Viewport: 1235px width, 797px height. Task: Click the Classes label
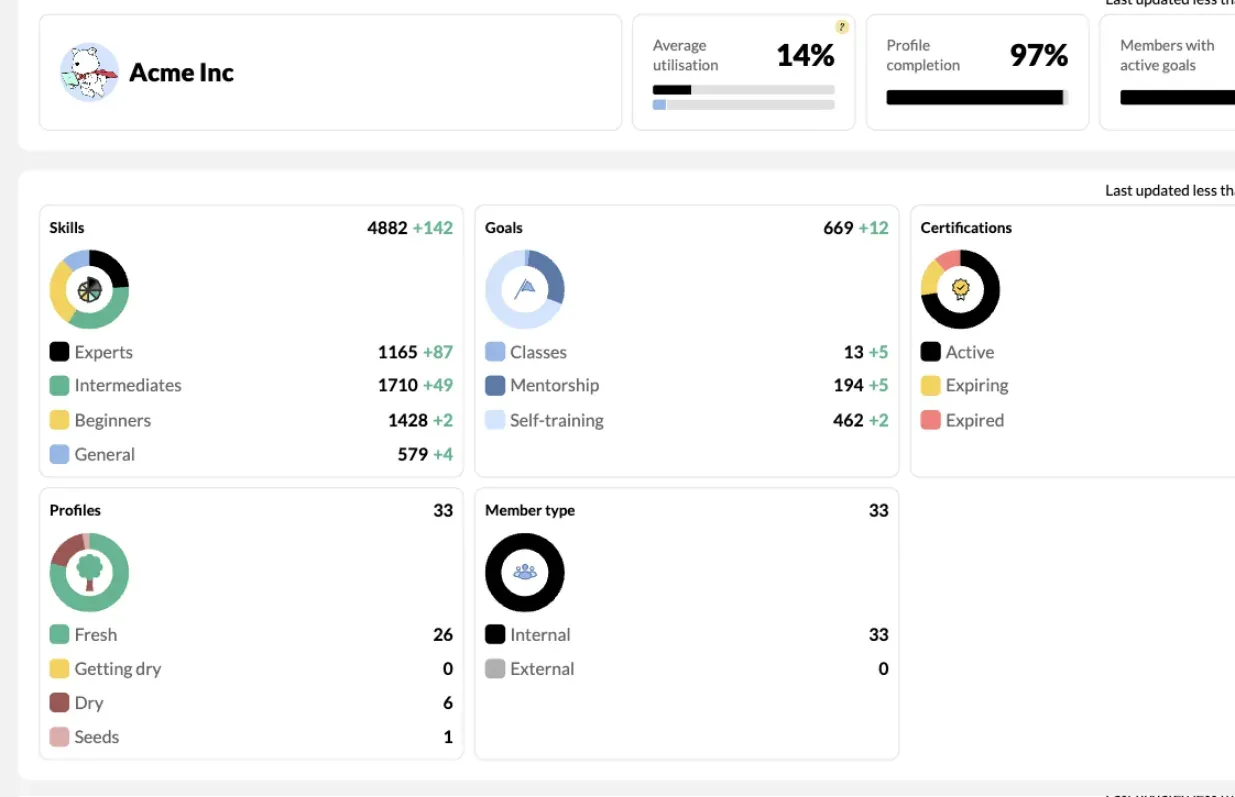pos(538,352)
